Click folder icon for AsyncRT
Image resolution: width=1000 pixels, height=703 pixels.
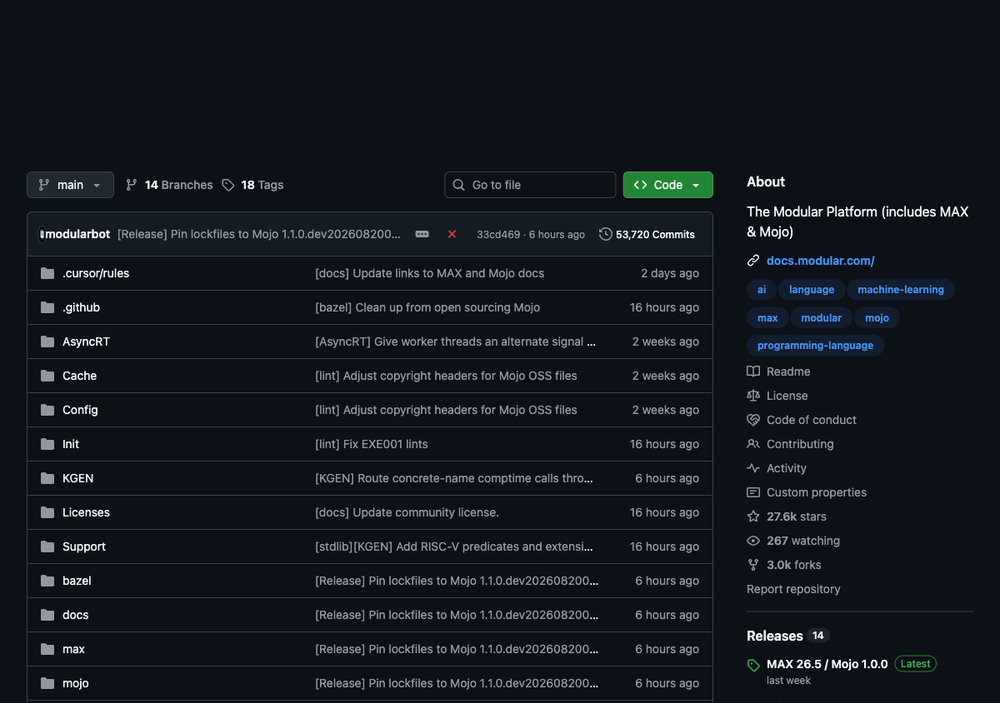coord(47,341)
